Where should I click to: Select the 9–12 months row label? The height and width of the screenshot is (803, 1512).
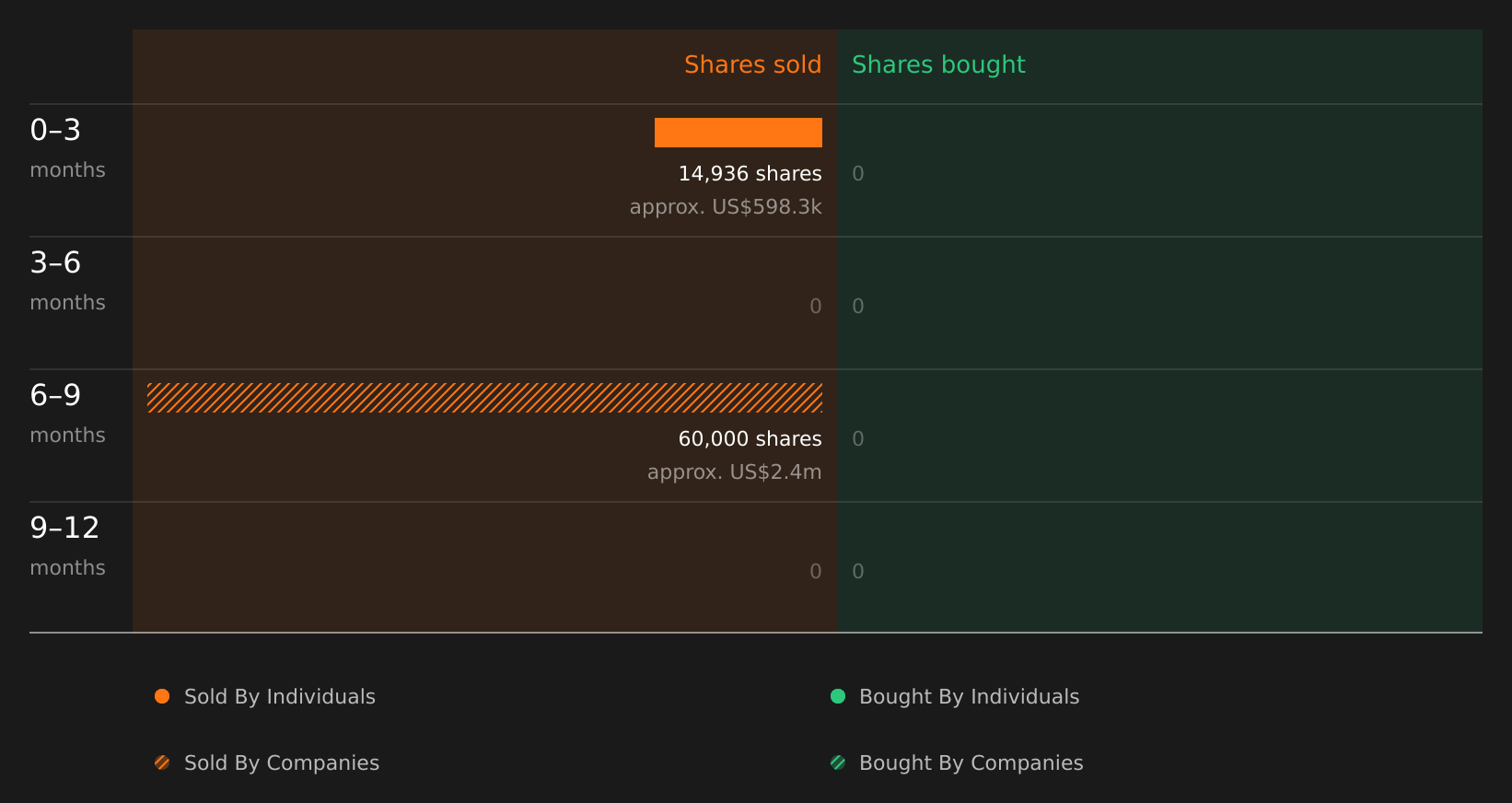point(67,545)
